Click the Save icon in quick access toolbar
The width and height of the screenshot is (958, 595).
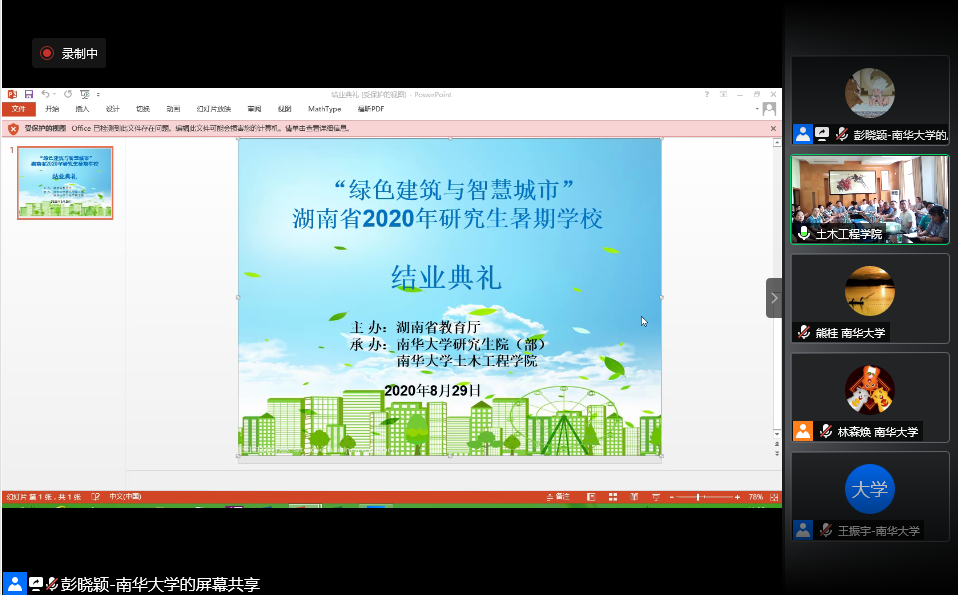pos(29,94)
